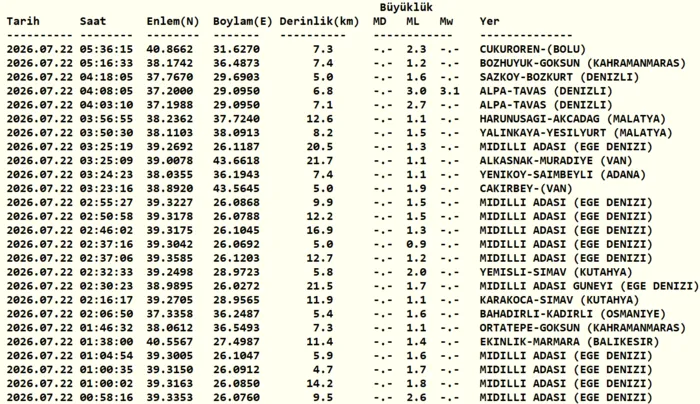This screenshot has height=404, width=700.
Task: Click longitude 26.1045
Action: point(236,230)
